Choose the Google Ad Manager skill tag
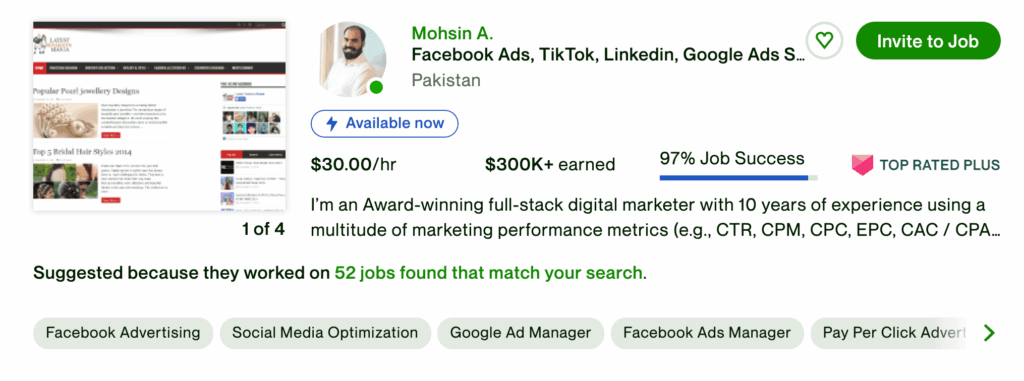 (520, 333)
